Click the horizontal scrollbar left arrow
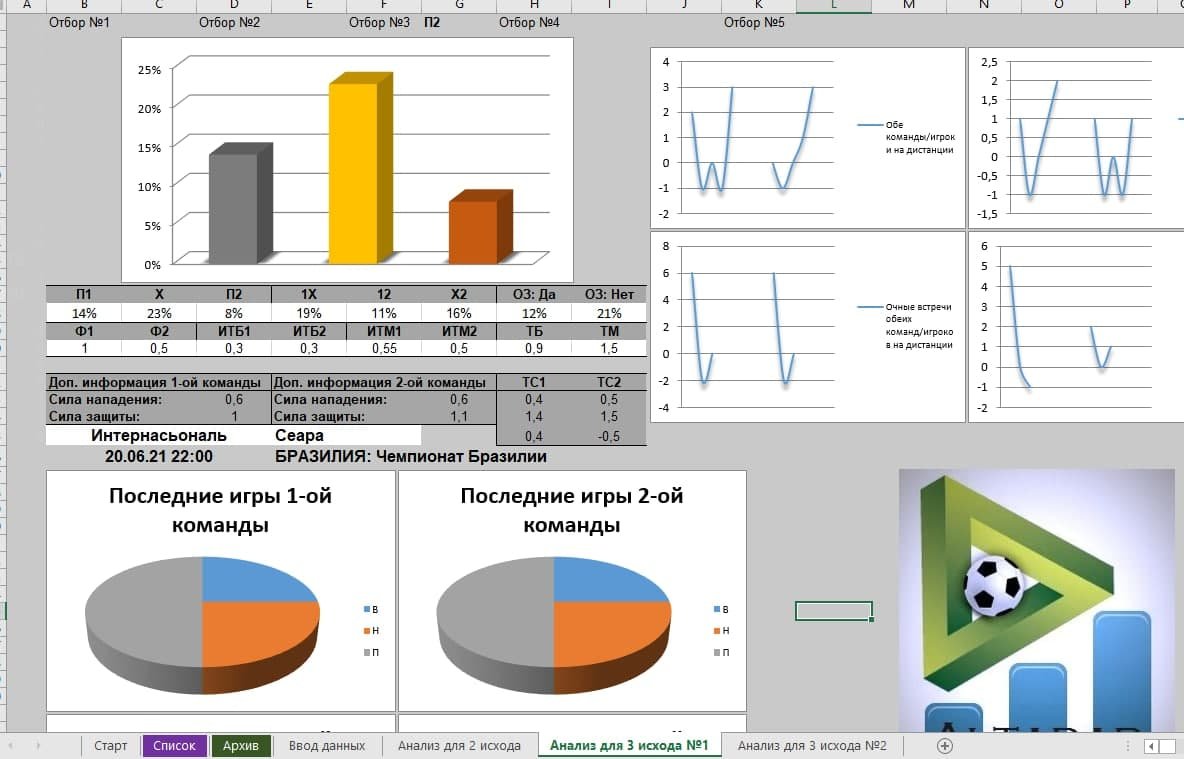The height and width of the screenshot is (759, 1184). tap(1152, 746)
